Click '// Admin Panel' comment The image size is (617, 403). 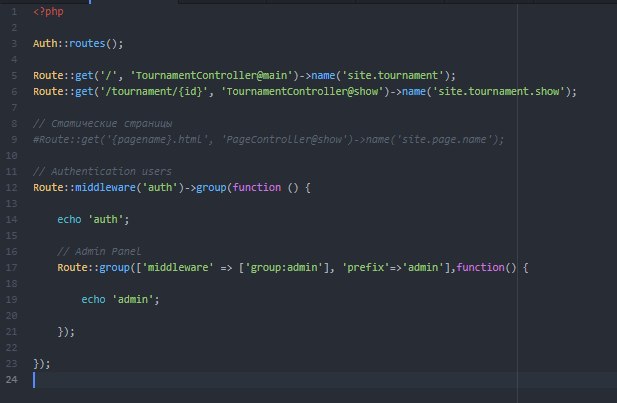[99, 251]
